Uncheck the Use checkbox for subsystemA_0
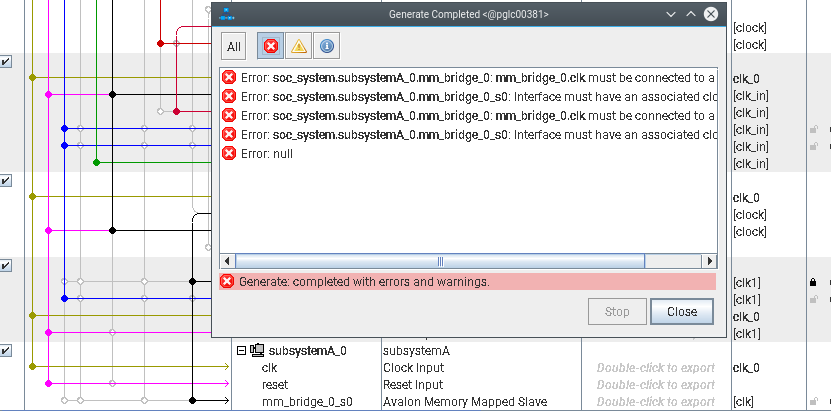 [x=5, y=351]
